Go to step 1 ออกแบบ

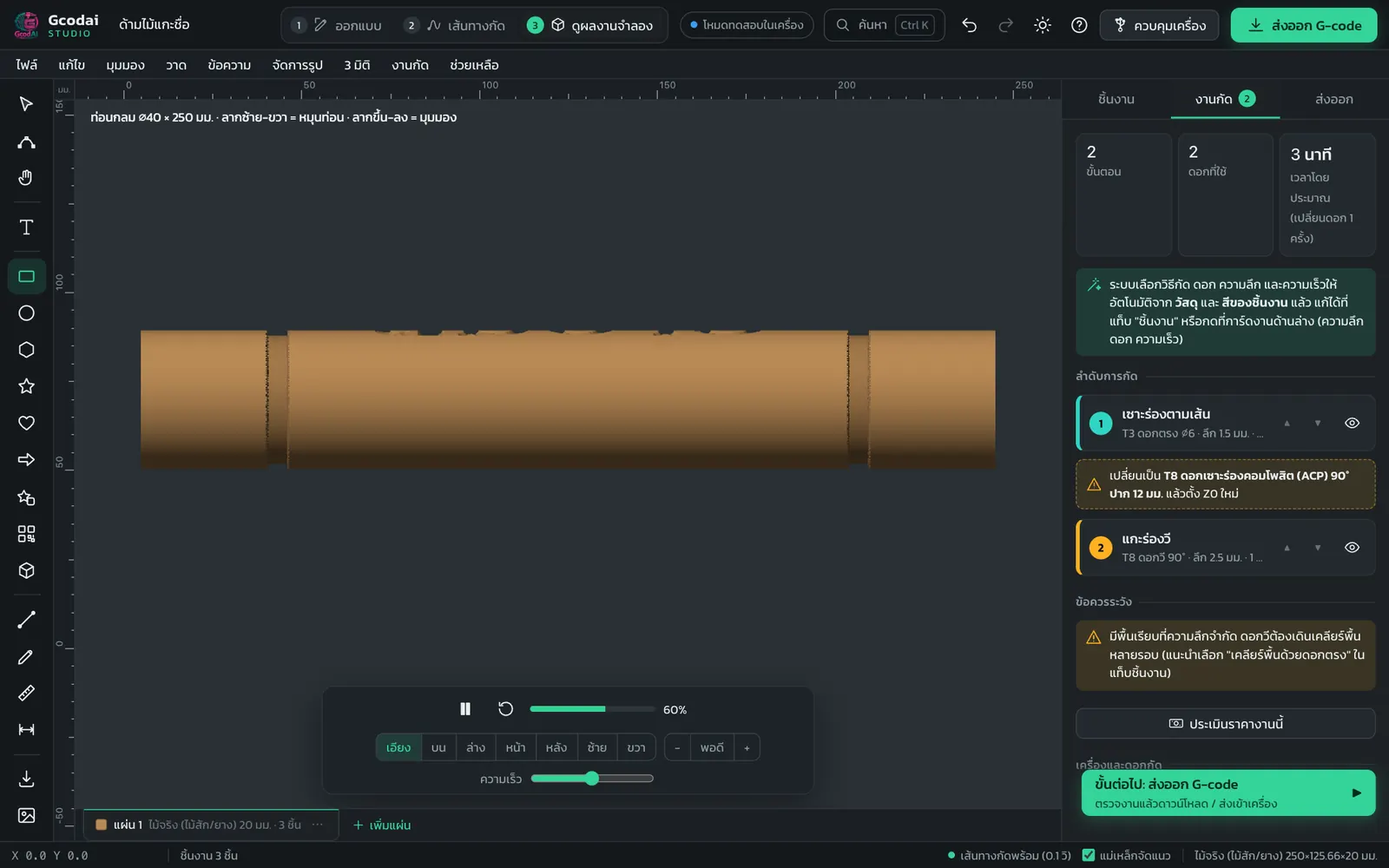[337, 25]
